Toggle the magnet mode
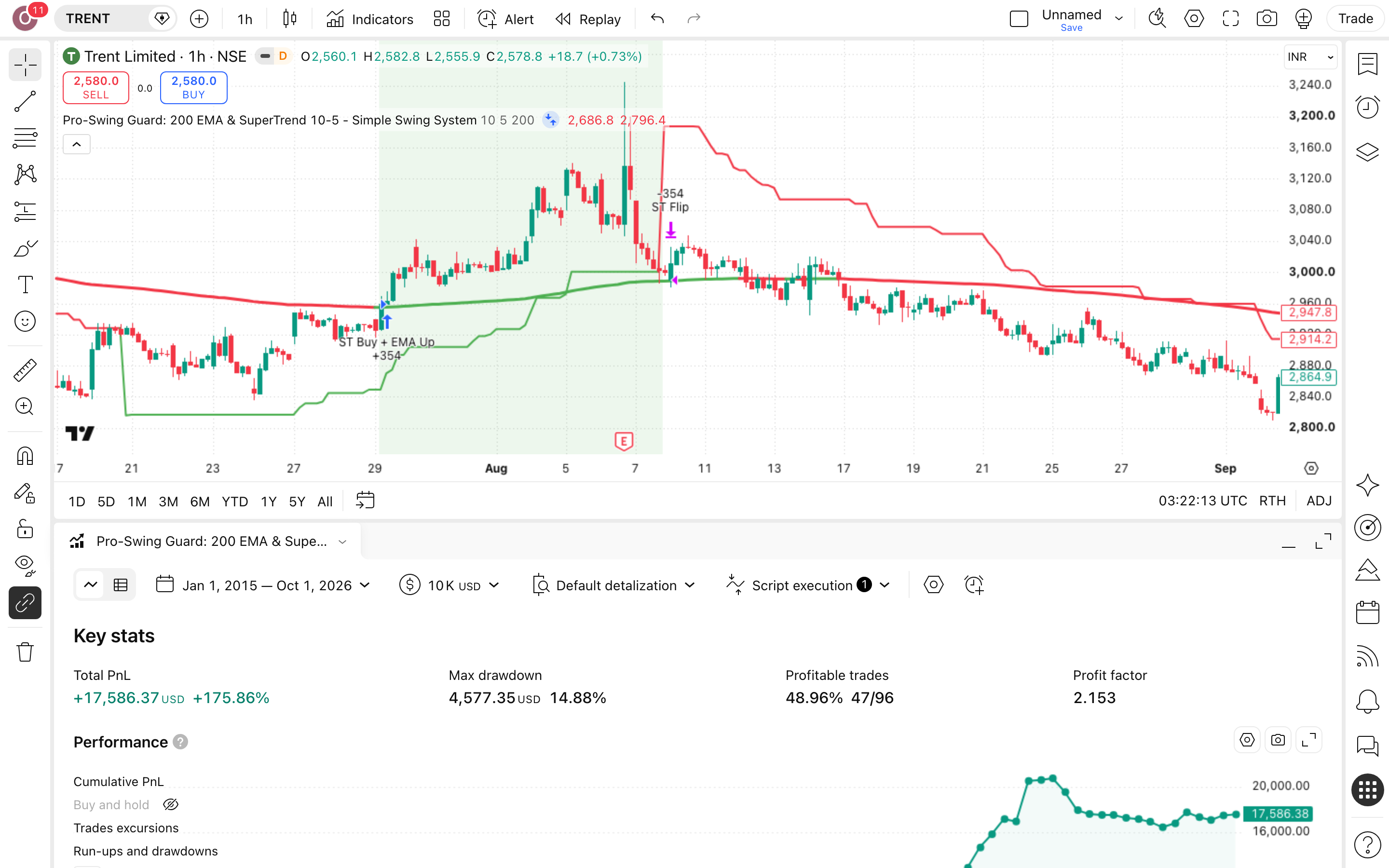Image resolution: width=1389 pixels, height=868 pixels. point(25,456)
